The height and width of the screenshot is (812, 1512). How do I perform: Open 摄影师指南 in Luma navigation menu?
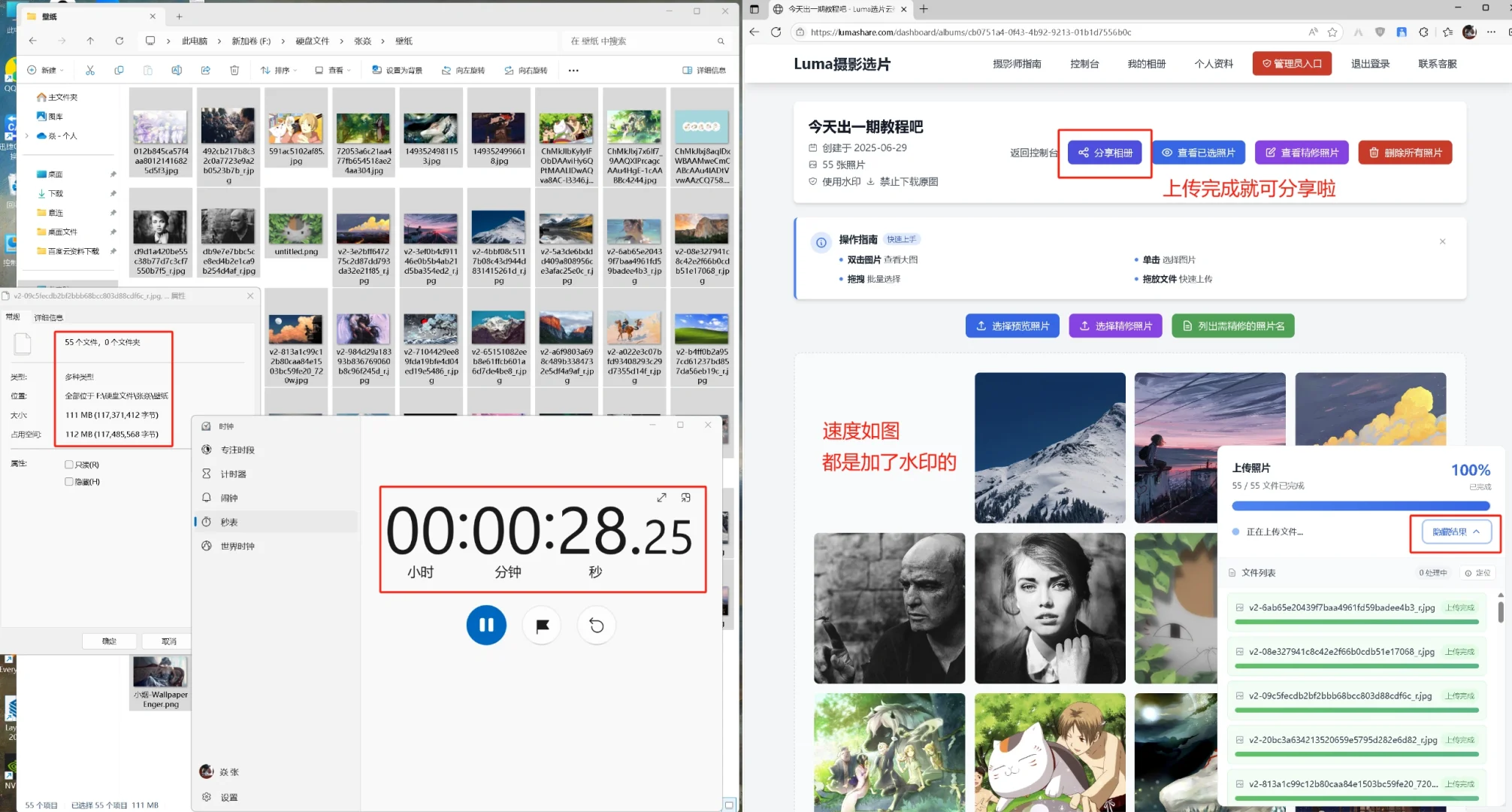click(1017, 64)
